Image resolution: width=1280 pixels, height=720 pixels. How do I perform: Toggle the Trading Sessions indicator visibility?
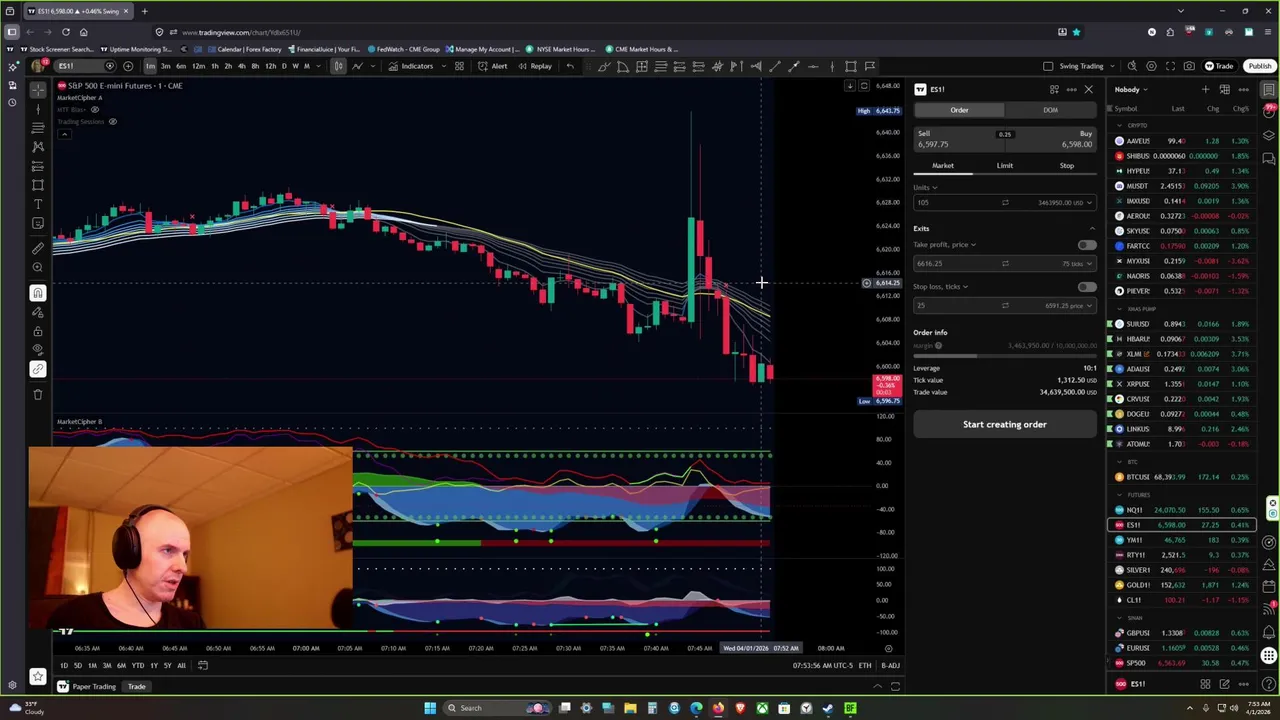(x=112, y=122)
